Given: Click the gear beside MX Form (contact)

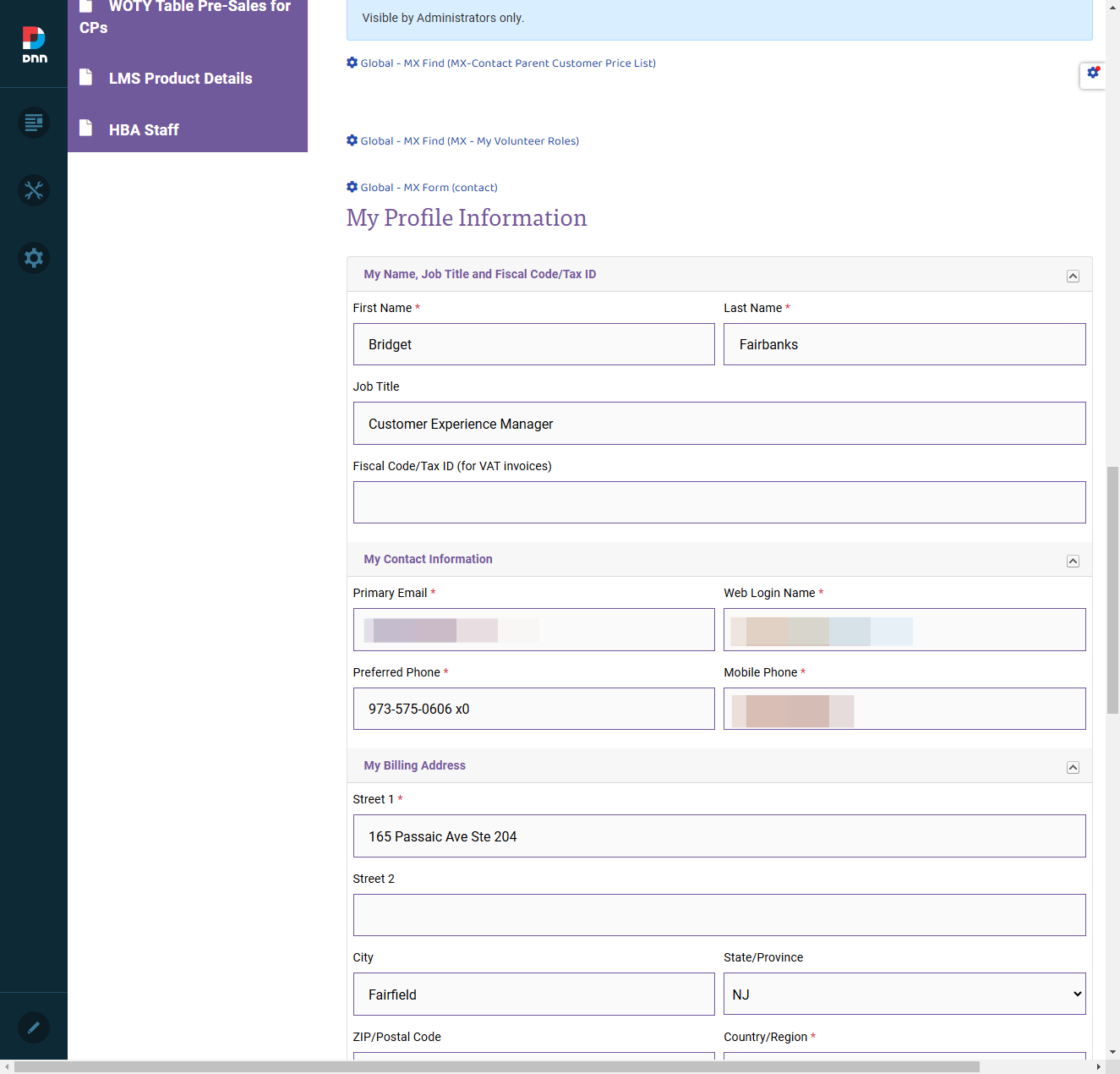Looking at the screenshot, I should (352, 187).
